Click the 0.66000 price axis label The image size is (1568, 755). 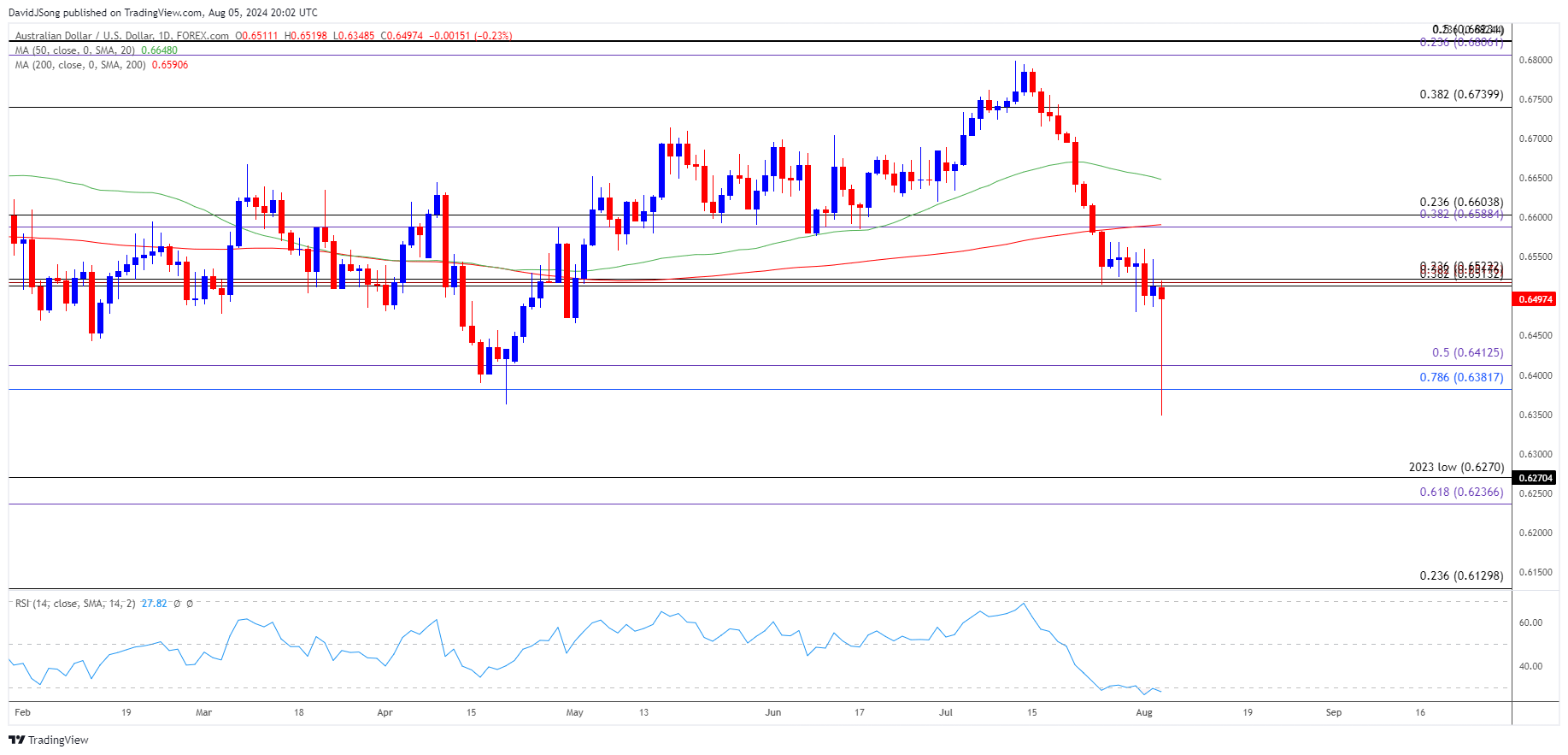1536,217
